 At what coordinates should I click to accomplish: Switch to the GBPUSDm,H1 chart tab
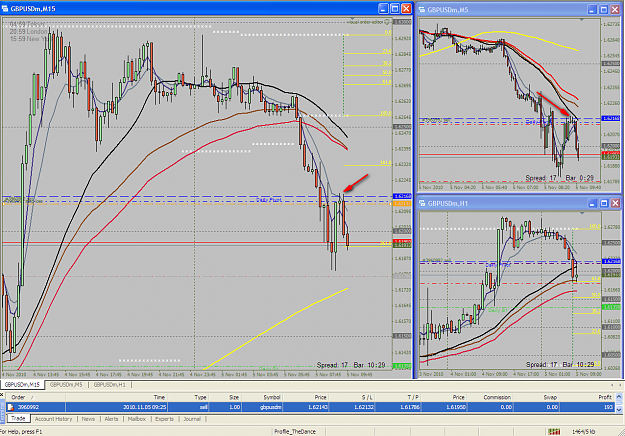[109, 385]
